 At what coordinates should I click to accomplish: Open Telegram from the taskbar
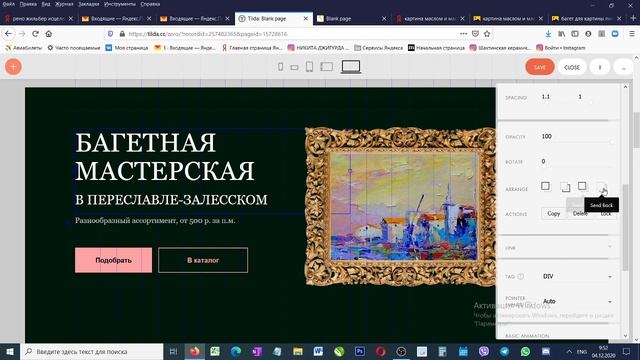[504, 351]
